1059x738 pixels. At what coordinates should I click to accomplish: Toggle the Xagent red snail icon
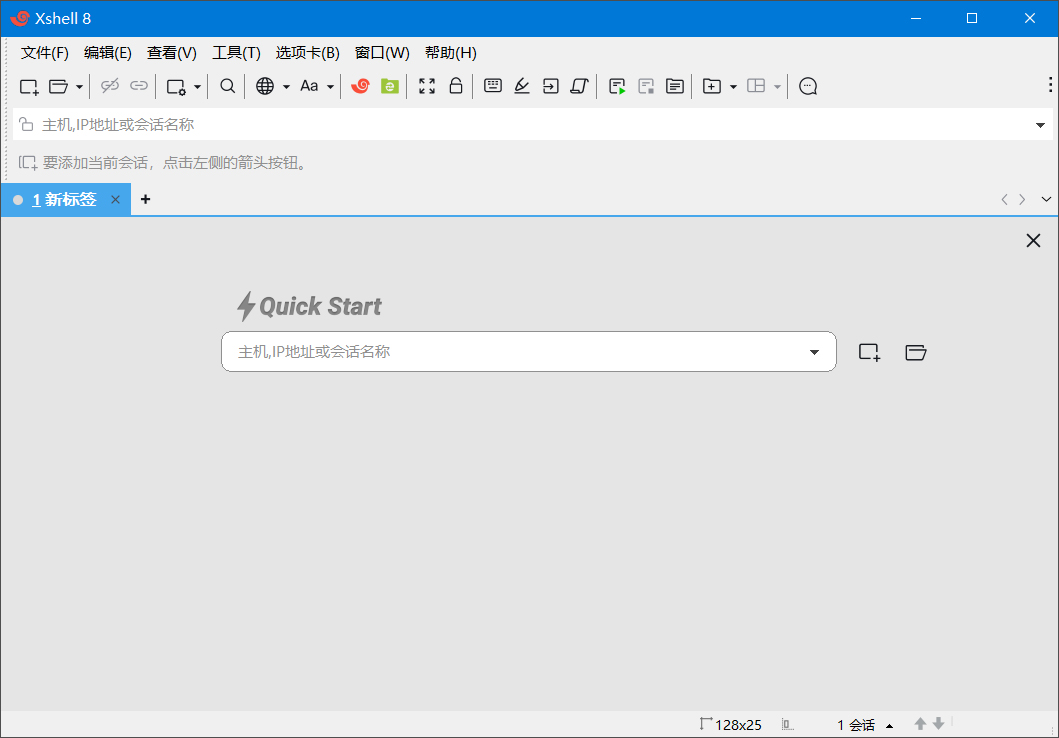[x=360, y=86]
